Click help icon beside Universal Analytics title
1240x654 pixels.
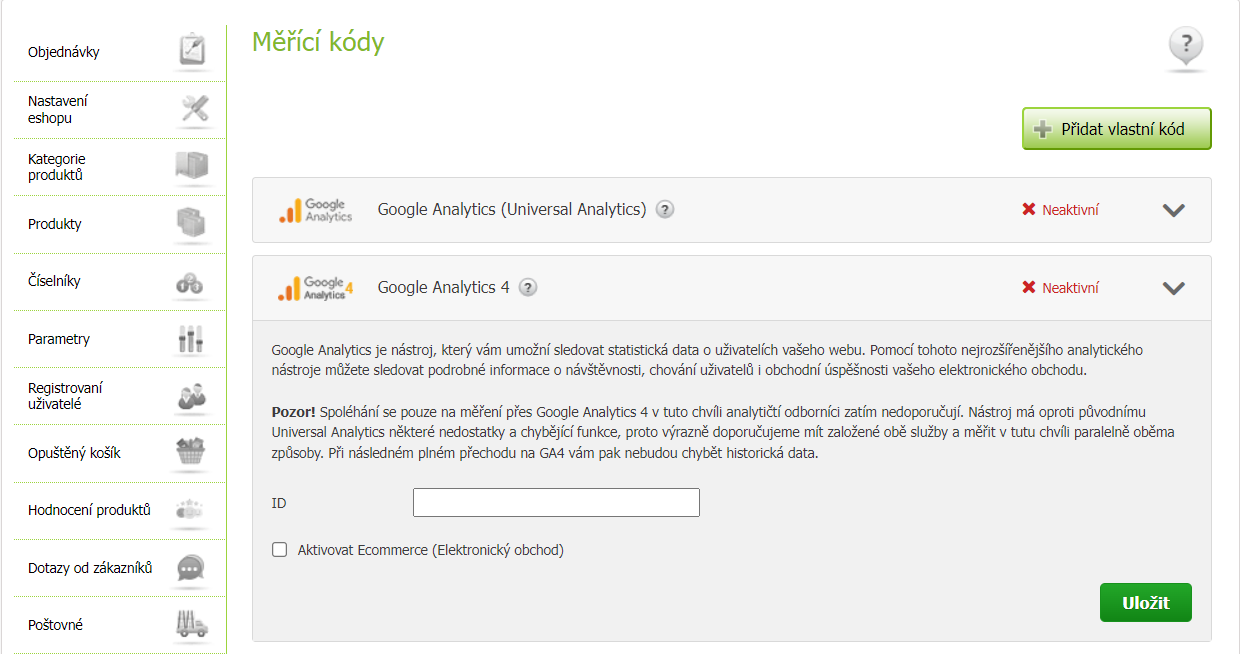tap(665, 210)
